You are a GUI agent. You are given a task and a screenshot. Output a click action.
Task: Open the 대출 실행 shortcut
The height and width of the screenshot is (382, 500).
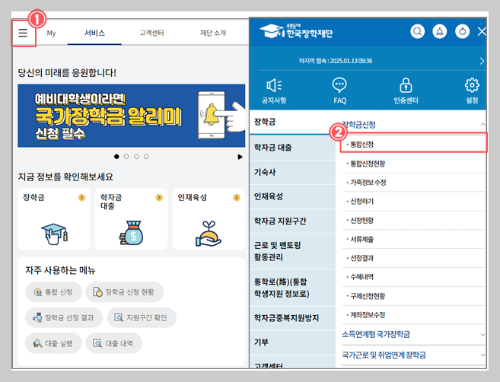point(53,343)
